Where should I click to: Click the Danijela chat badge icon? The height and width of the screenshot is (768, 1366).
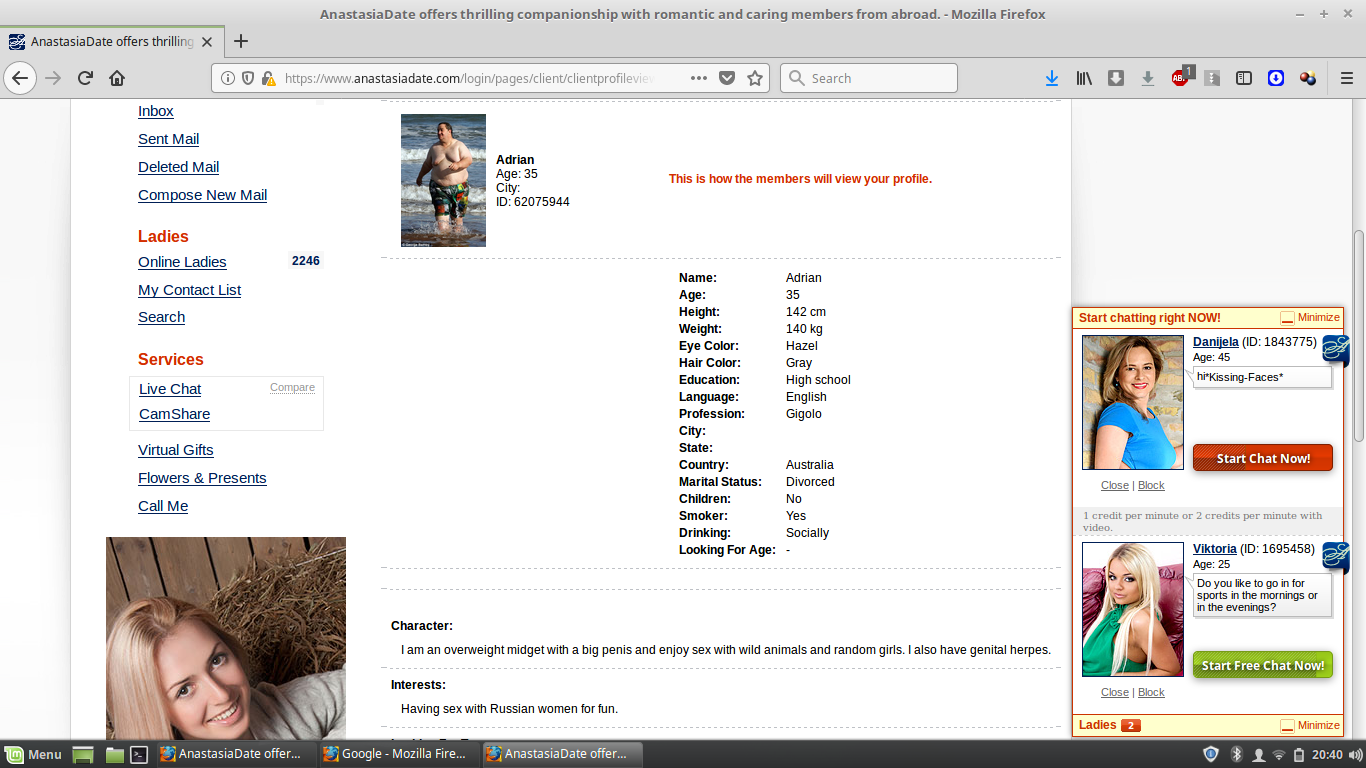point(1336,350)
